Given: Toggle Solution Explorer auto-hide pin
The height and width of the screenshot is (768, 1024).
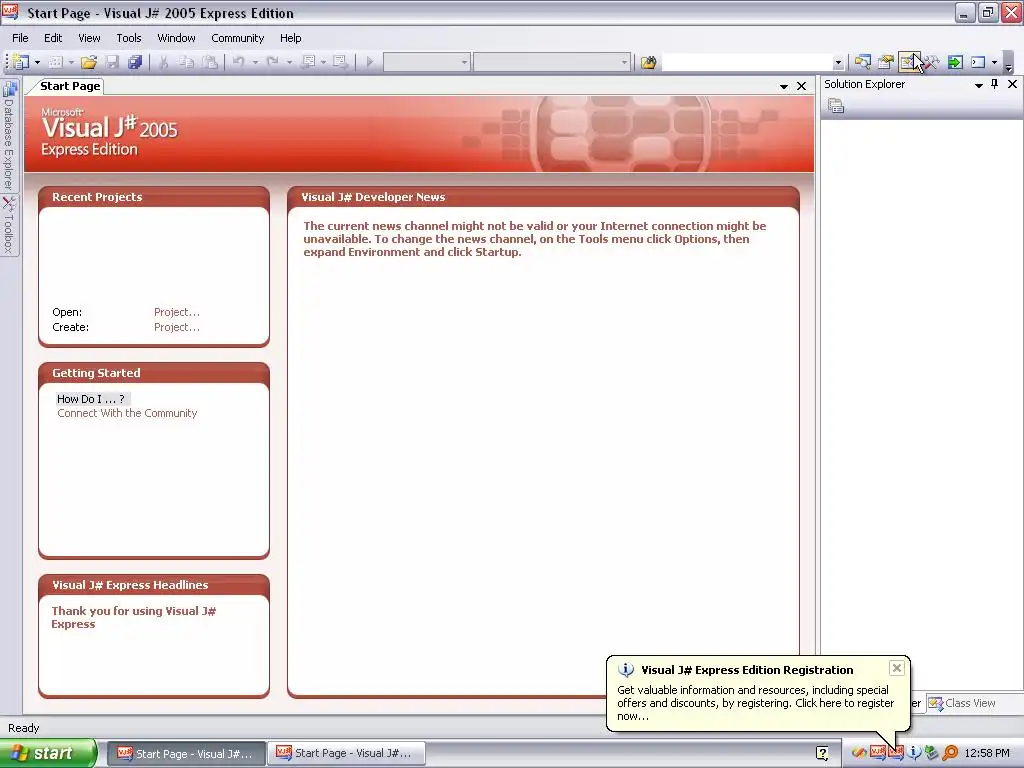Looking at the screenshot, I should point(995,84).
